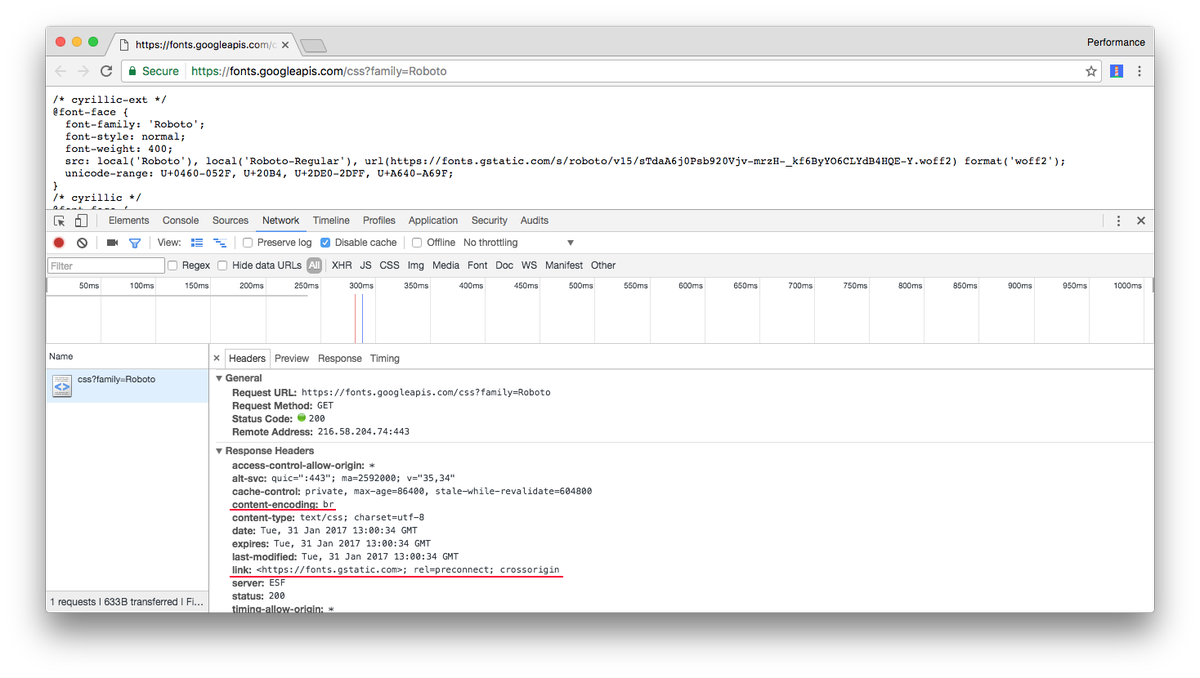1200x678 pixels.
Task: Click the Performance profile label
Action: (1116, 42)
